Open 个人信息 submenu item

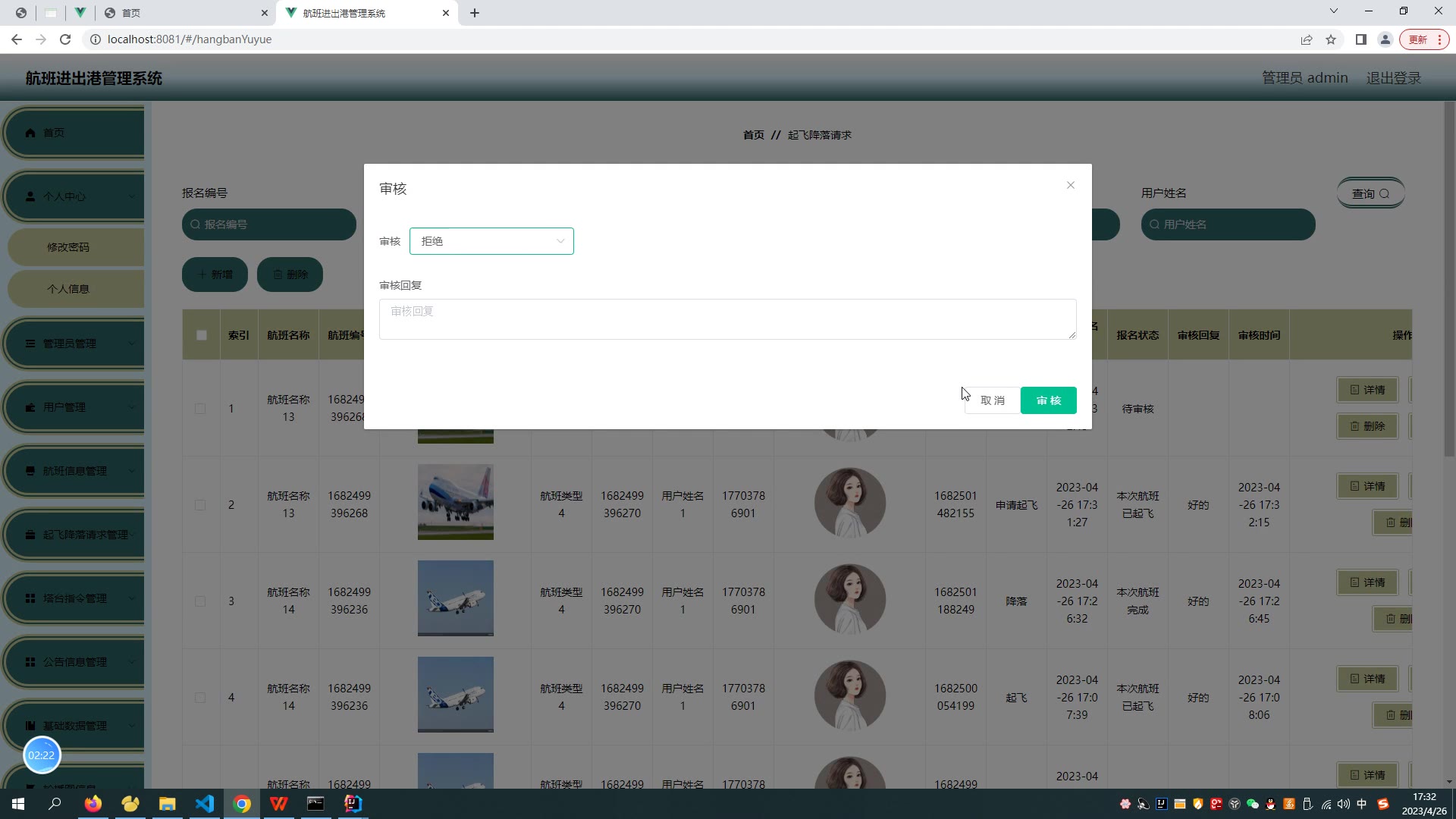(x=76, y=289)
